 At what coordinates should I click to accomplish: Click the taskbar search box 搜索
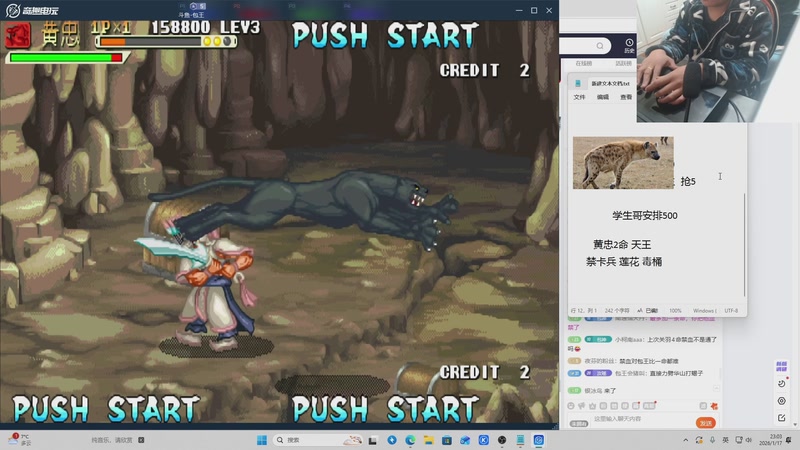click(317, 440)
